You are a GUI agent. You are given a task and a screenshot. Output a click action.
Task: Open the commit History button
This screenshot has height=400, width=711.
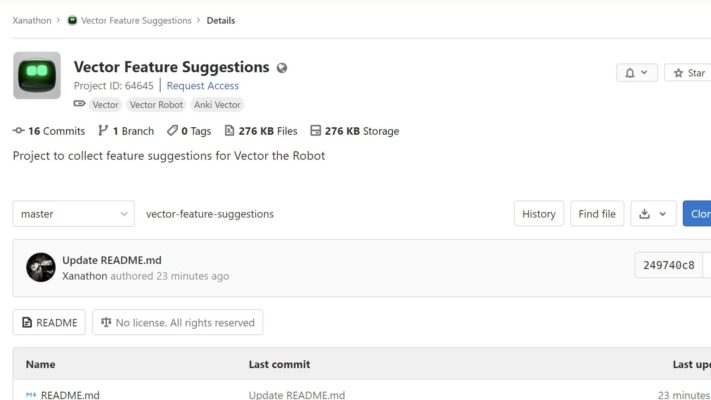[x=539, y=214]
